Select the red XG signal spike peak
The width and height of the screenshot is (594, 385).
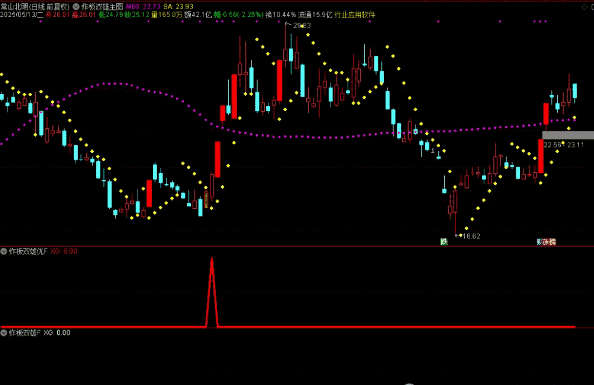[x=212, y=259]
